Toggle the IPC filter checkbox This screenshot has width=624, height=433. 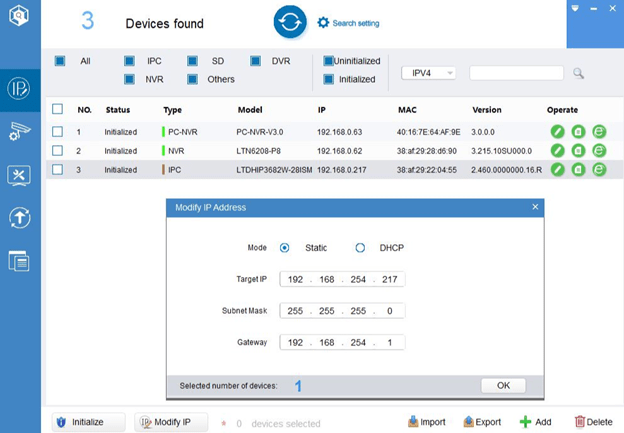click(129, 61)
